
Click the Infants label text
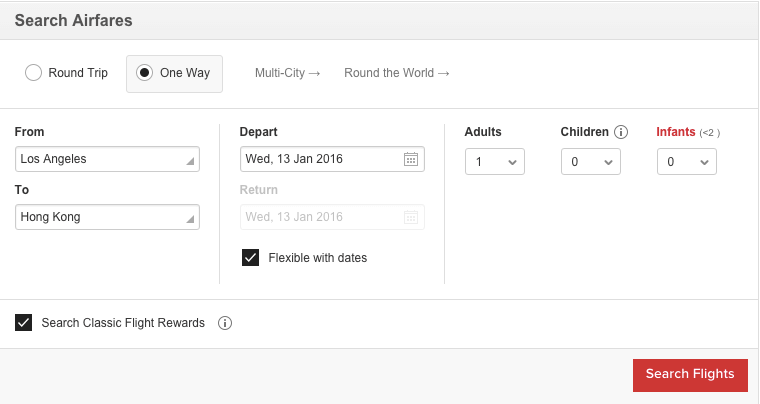click(x=676, y=132)
